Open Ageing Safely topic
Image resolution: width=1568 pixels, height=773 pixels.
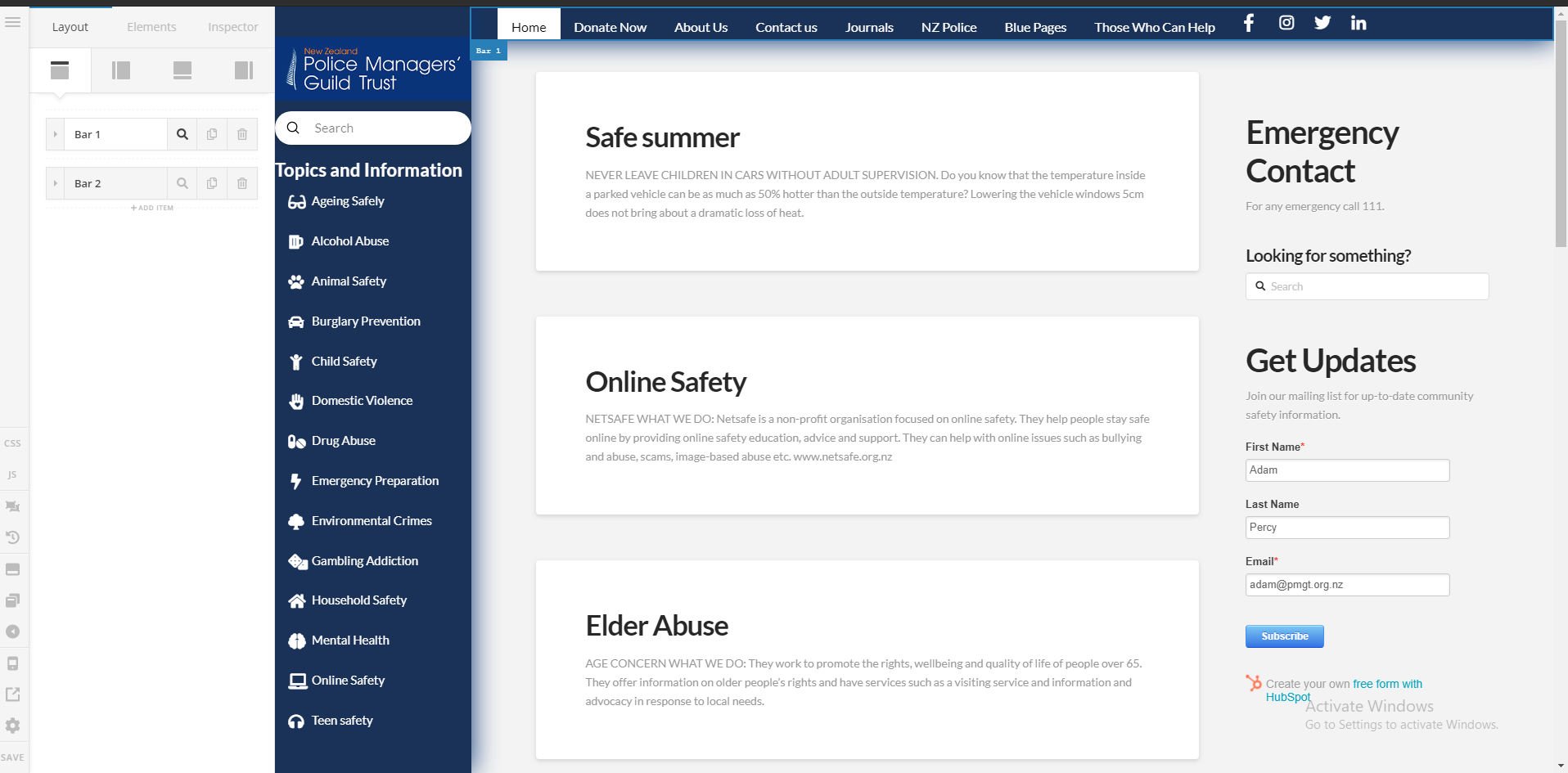tap(348, 201)
